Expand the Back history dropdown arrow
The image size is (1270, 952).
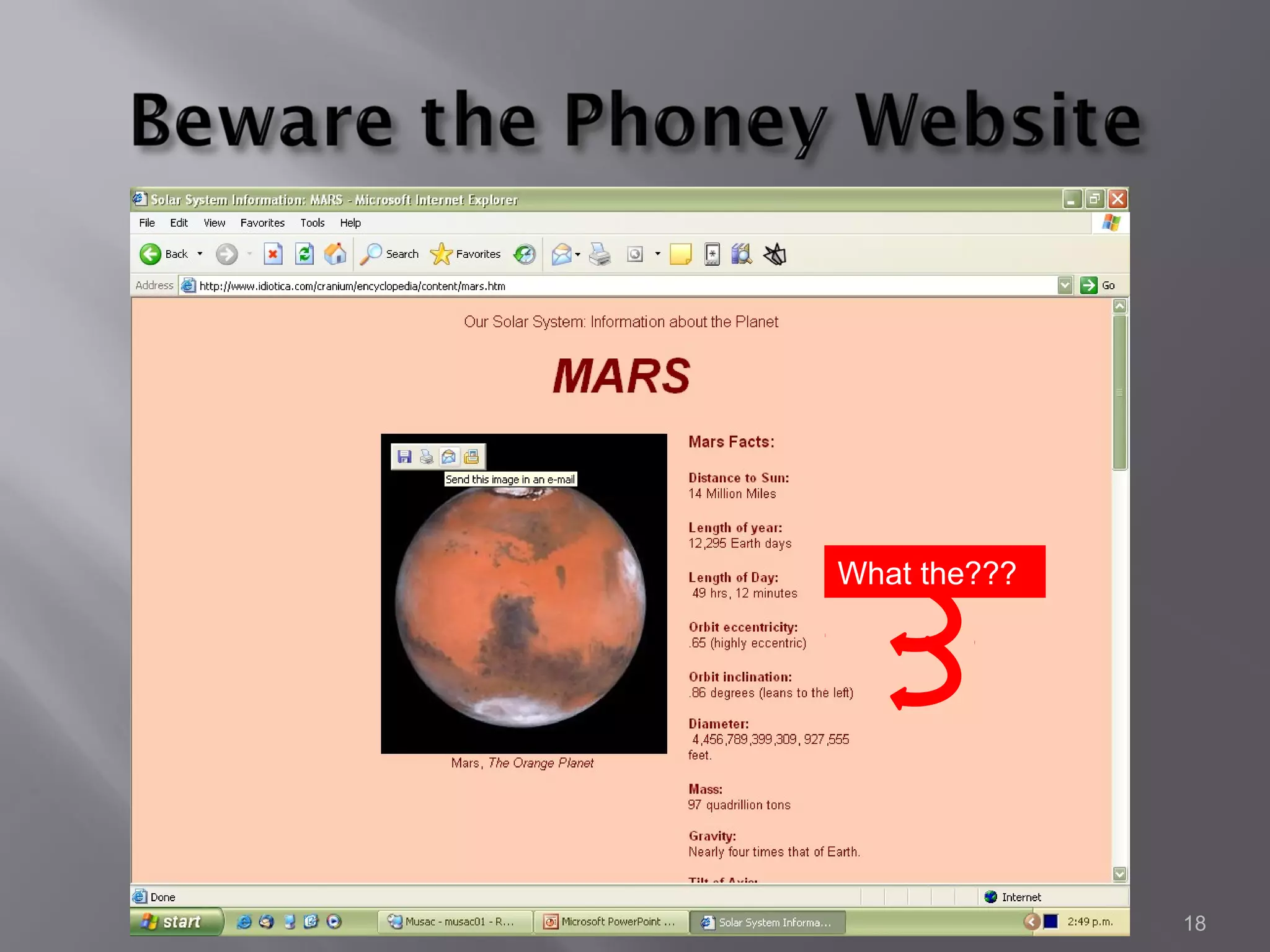(200, 254)
